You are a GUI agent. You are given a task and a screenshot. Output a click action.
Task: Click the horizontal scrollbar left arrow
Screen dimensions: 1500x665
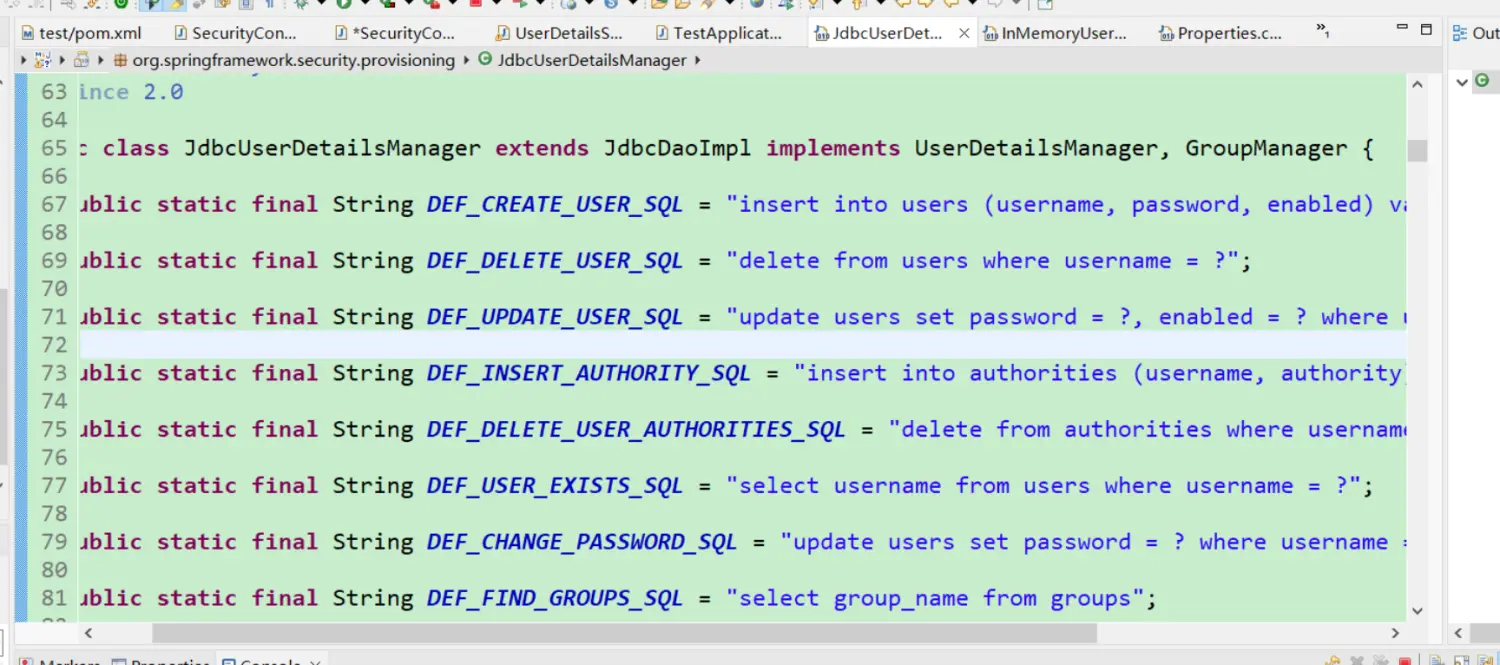click(x=88, y=633)
